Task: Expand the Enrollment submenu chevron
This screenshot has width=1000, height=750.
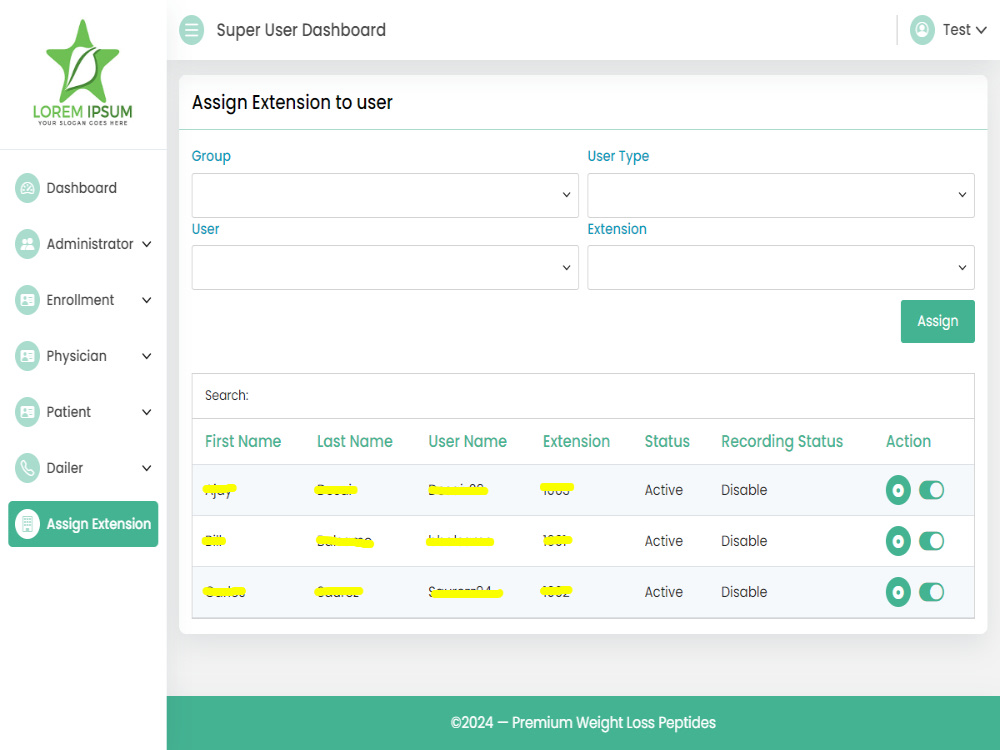Action: 147,300
